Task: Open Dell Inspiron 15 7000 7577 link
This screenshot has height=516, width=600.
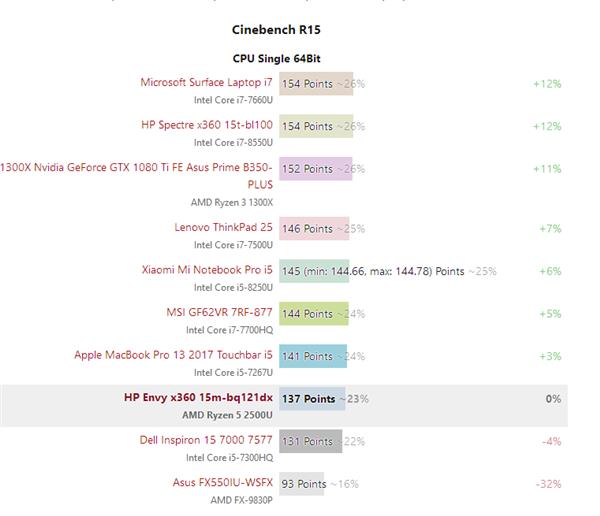Action: pos(206,440)
